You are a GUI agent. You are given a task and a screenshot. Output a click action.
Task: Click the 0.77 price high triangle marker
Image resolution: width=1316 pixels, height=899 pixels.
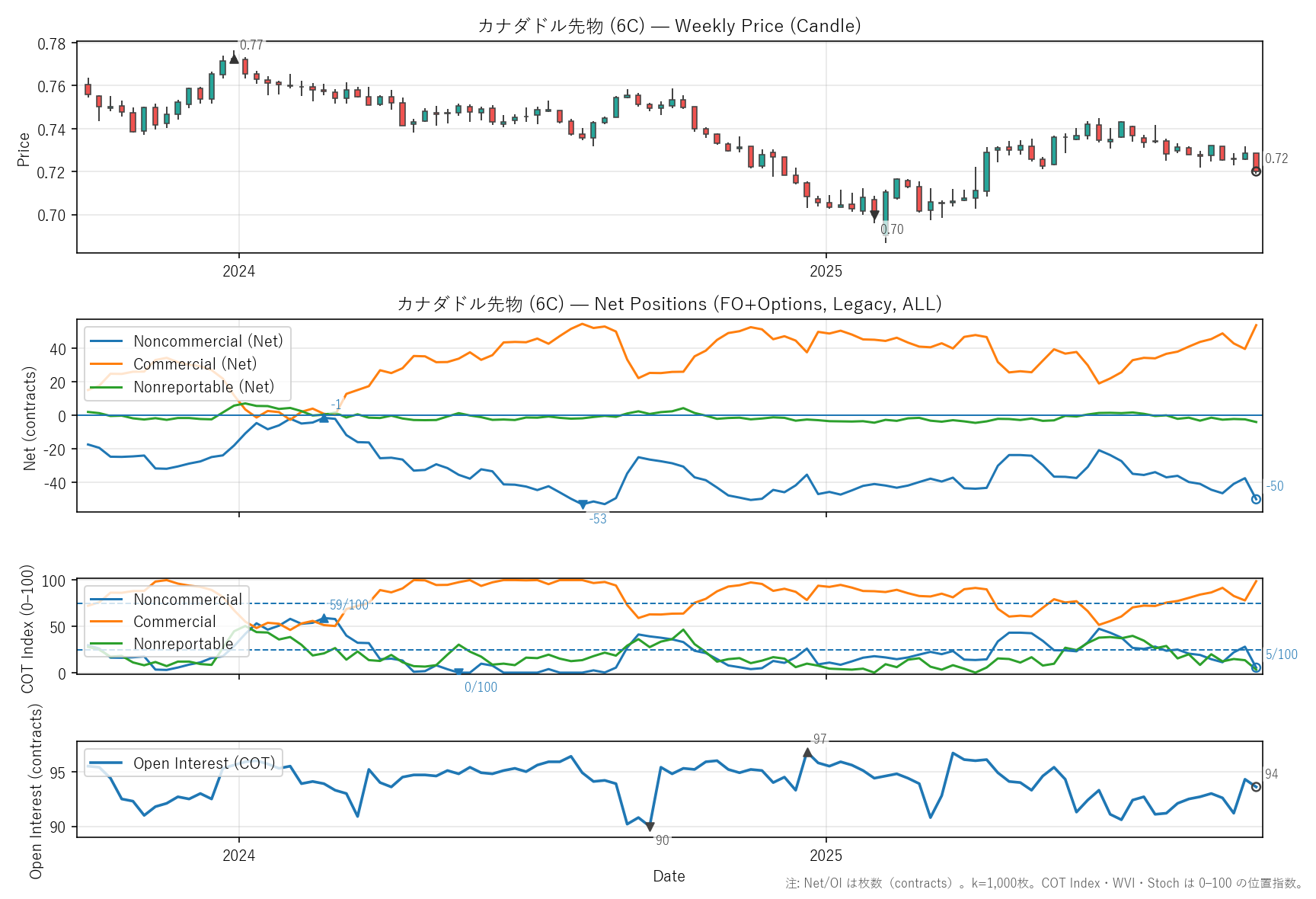point(234,59)
